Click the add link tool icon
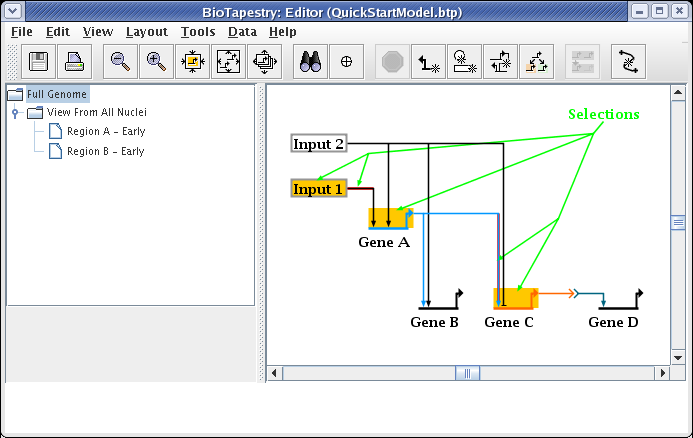Image resolution: width=693 pixels, height=438 pixels. (429, 62)
